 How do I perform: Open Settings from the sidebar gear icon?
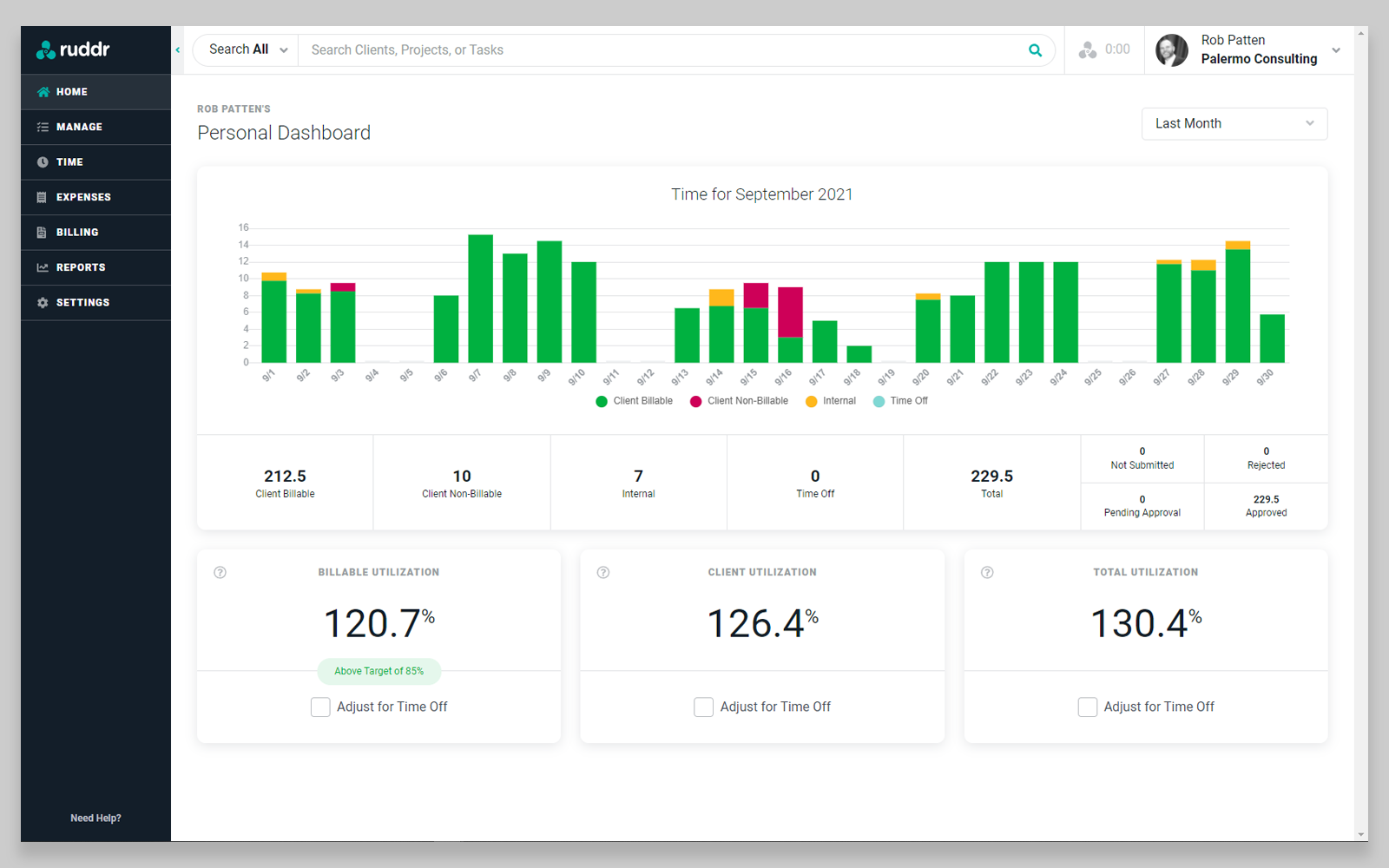click(x=42, y=302)
